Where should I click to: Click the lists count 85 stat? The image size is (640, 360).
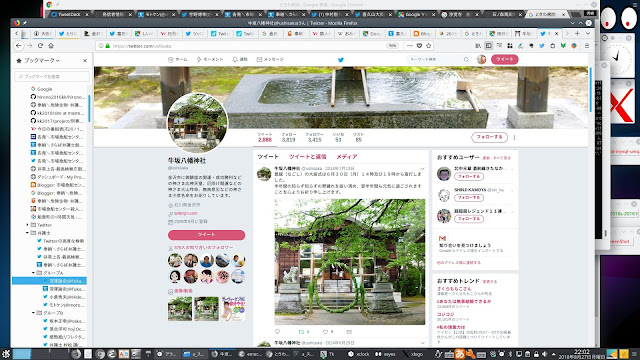(x=358, y=138)
